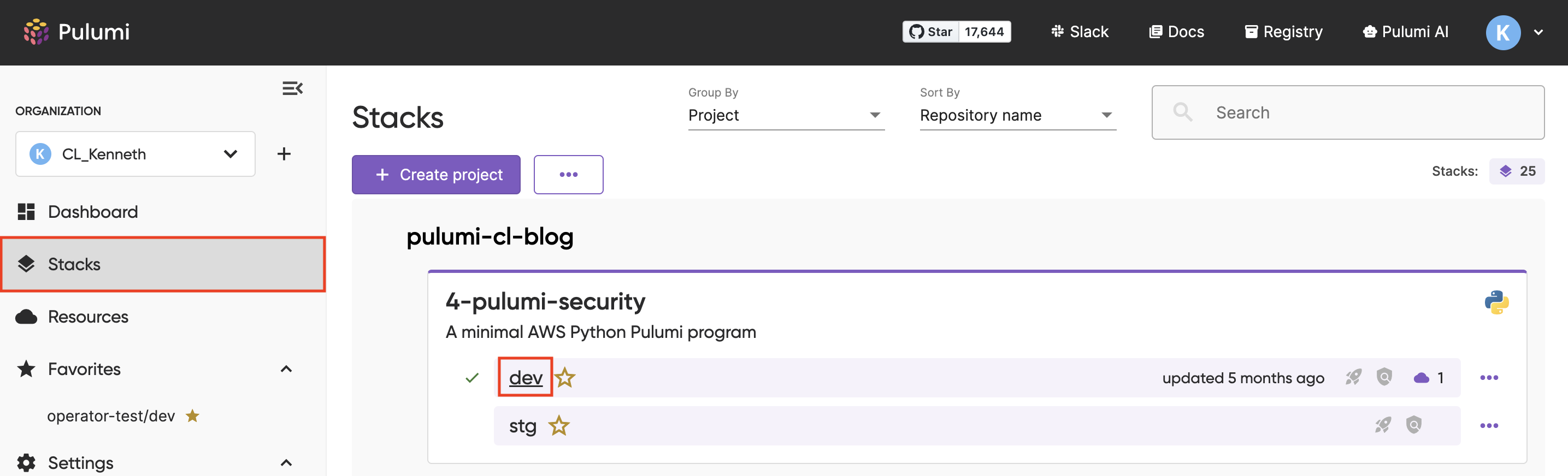1568x476 pixels.
Task: Favorite the stg stack with star
Action: pyautogui.click(x=559, y=426)
